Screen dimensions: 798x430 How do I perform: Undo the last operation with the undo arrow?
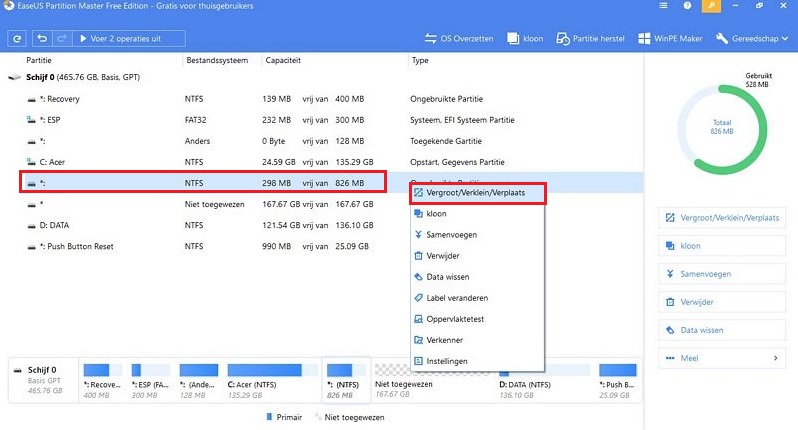click(x=42, y=39)
